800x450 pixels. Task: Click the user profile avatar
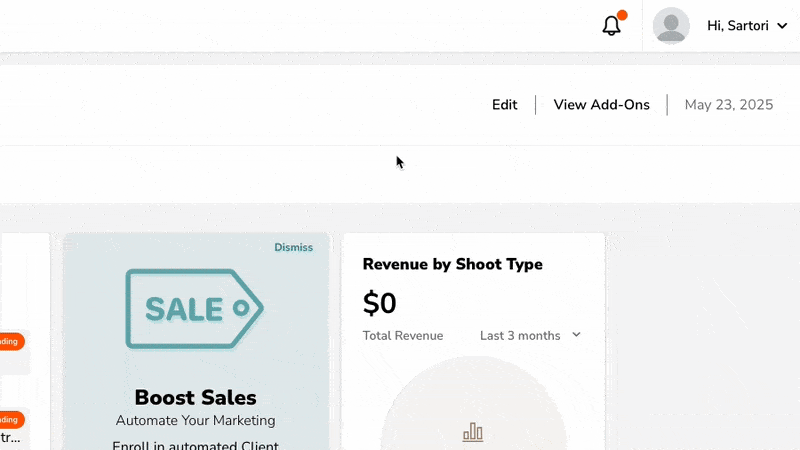click(671, 26)
